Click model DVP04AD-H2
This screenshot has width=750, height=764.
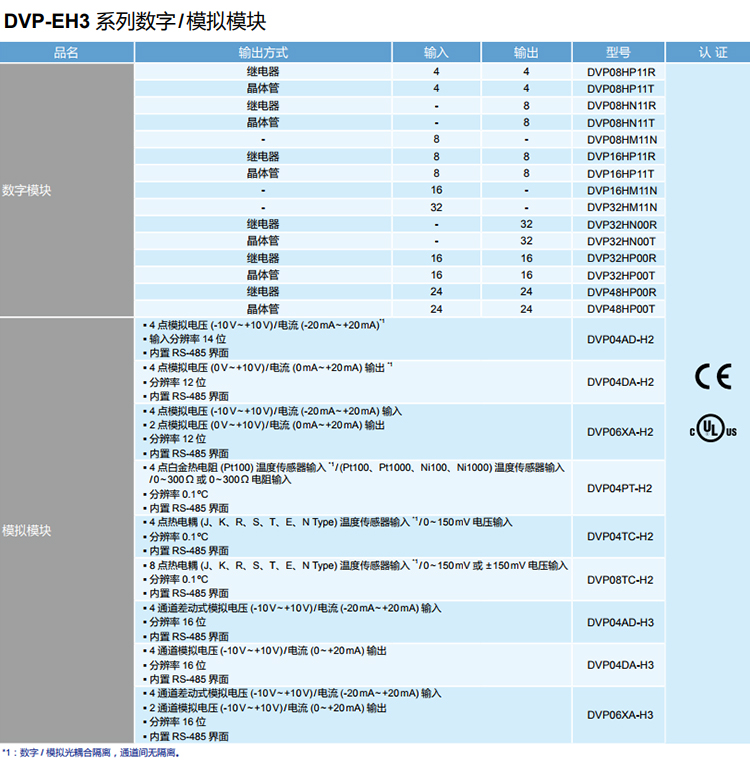tap(620, 340)
